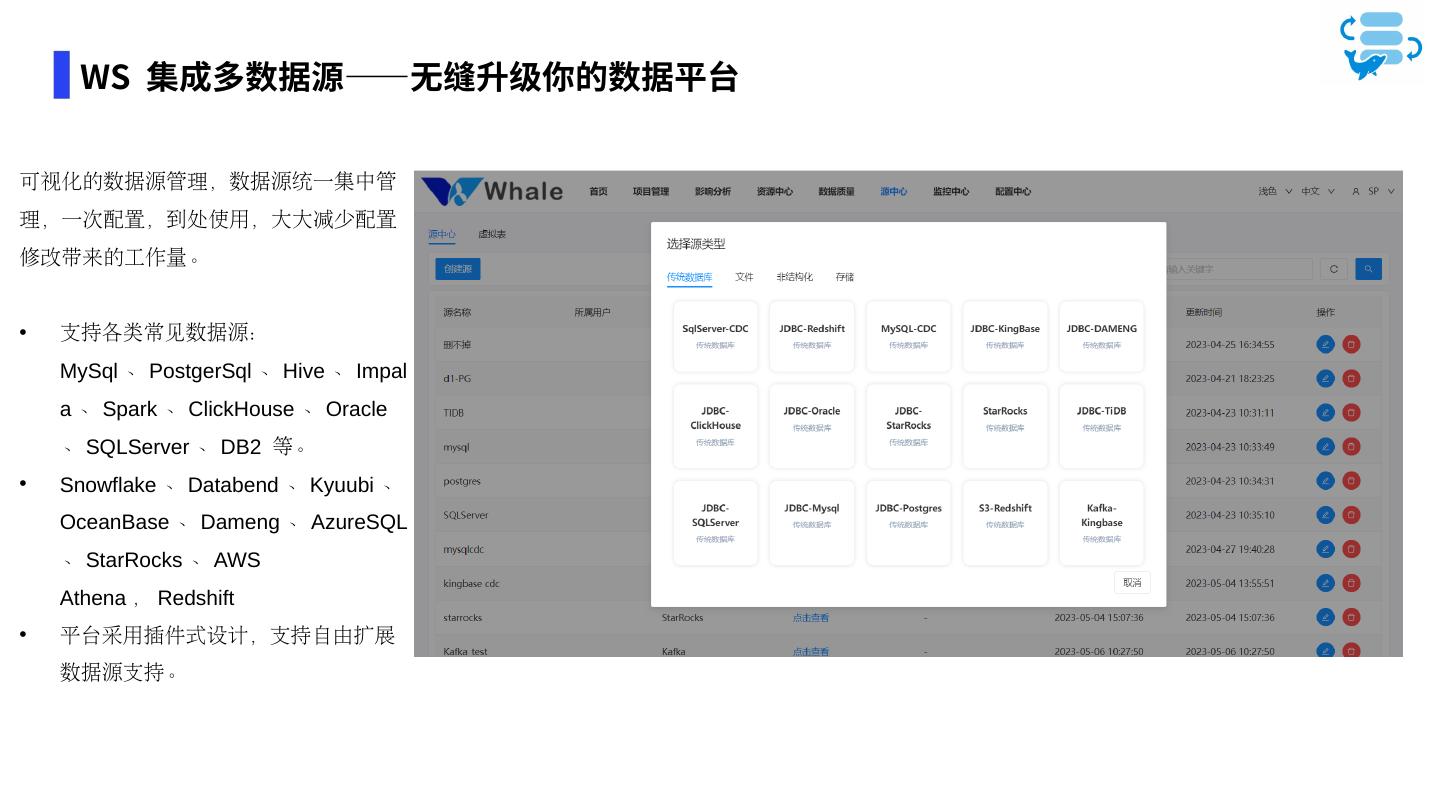Select the JDBC-Redshift source type card
The width and height of the screenshot is (1440, 810).
pos(812,336)
